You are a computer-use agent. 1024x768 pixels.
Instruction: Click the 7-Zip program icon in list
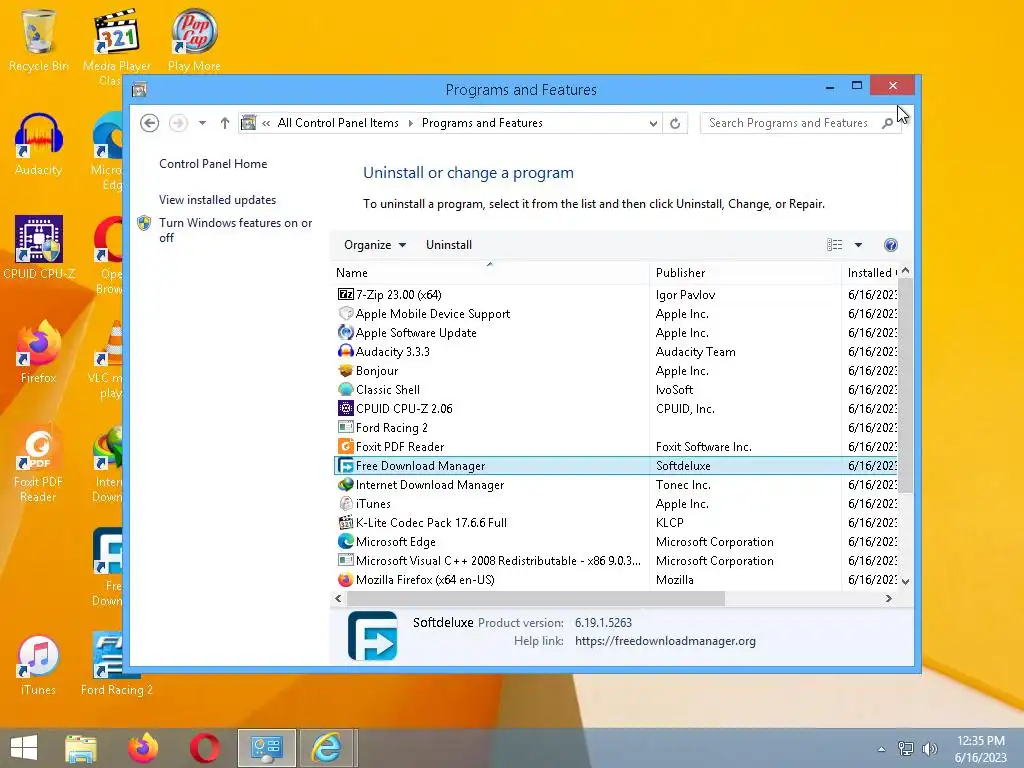[x=345, y=295]
